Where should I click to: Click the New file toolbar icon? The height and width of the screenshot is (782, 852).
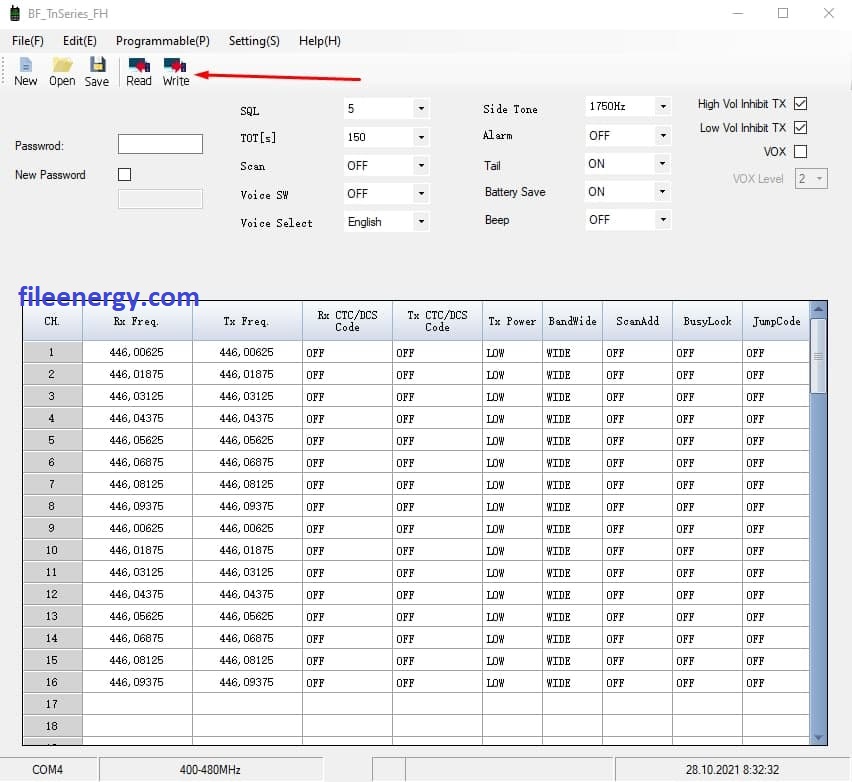coord(26,72)
